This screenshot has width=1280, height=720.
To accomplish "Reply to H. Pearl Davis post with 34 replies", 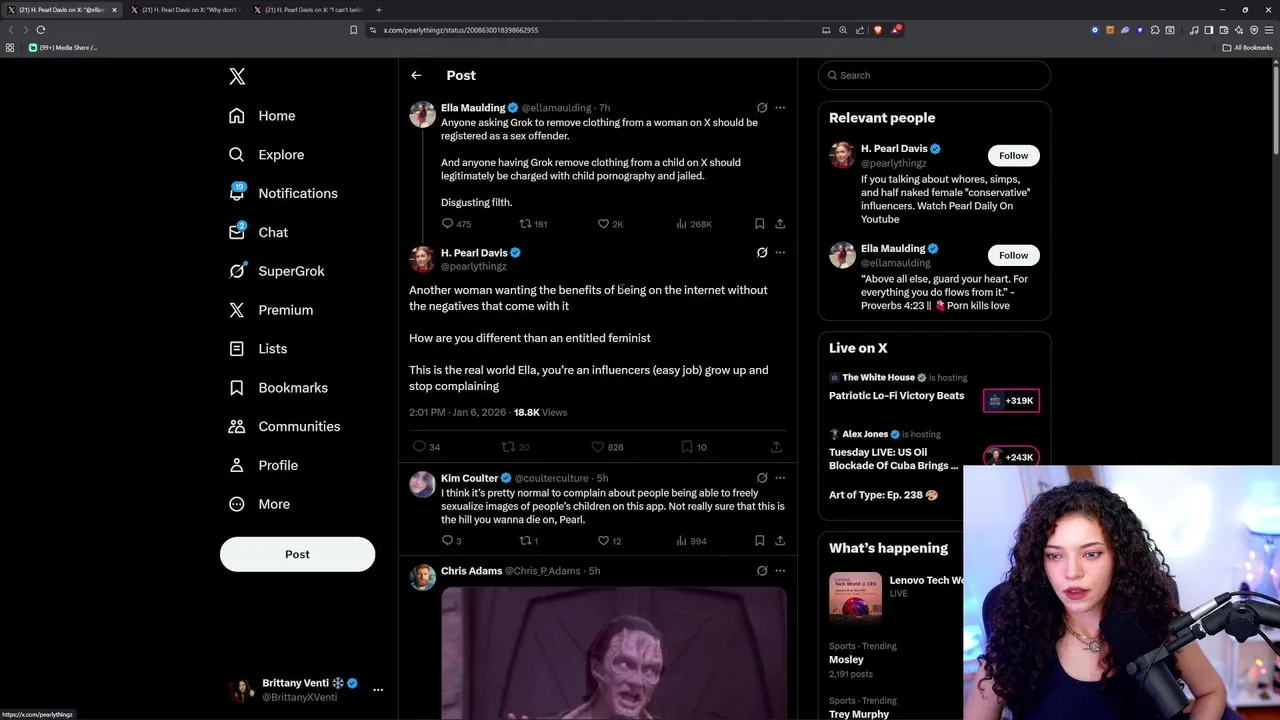I will click(x=427, y=447).
